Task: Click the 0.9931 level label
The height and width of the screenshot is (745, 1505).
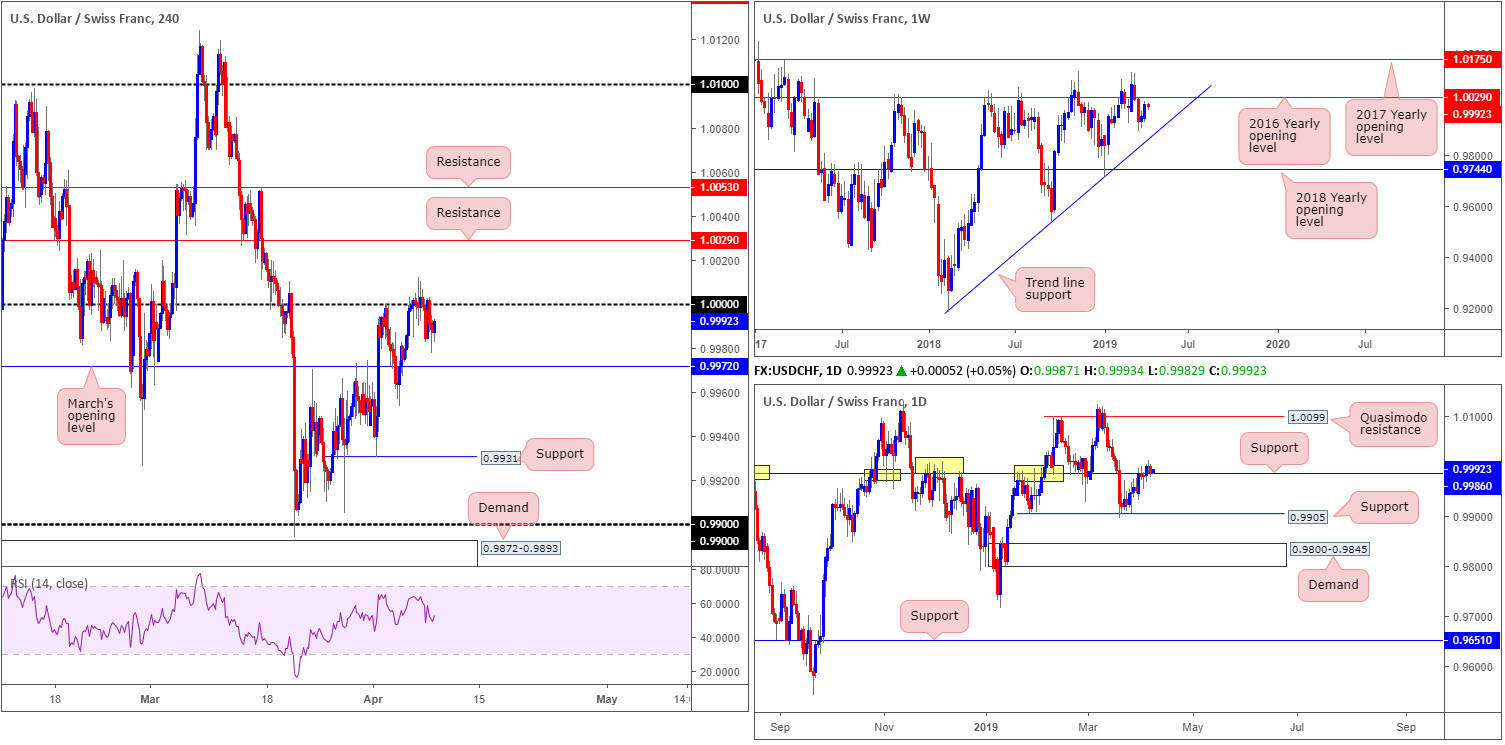Action: [502, 457]
